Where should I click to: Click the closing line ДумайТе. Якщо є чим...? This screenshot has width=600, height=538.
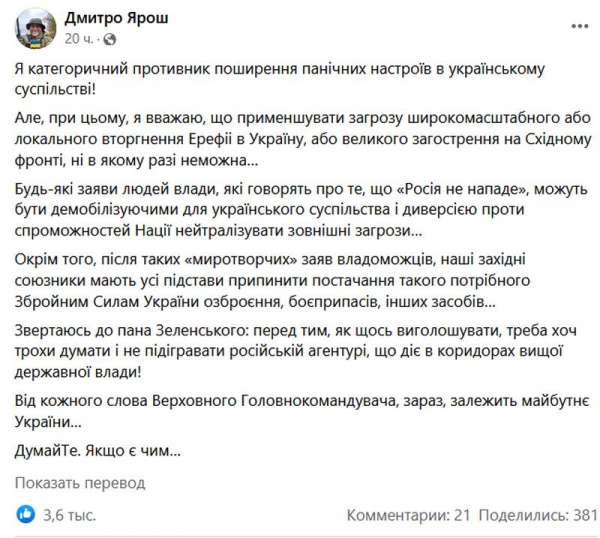(x=98, y=451)
